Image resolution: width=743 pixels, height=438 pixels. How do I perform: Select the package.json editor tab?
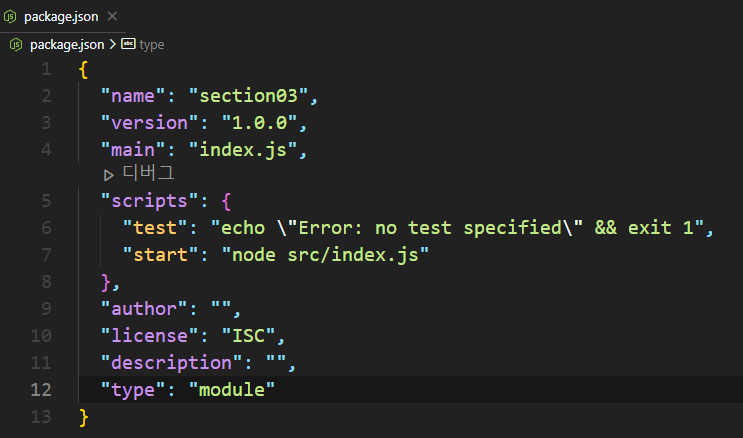[63, 17]
